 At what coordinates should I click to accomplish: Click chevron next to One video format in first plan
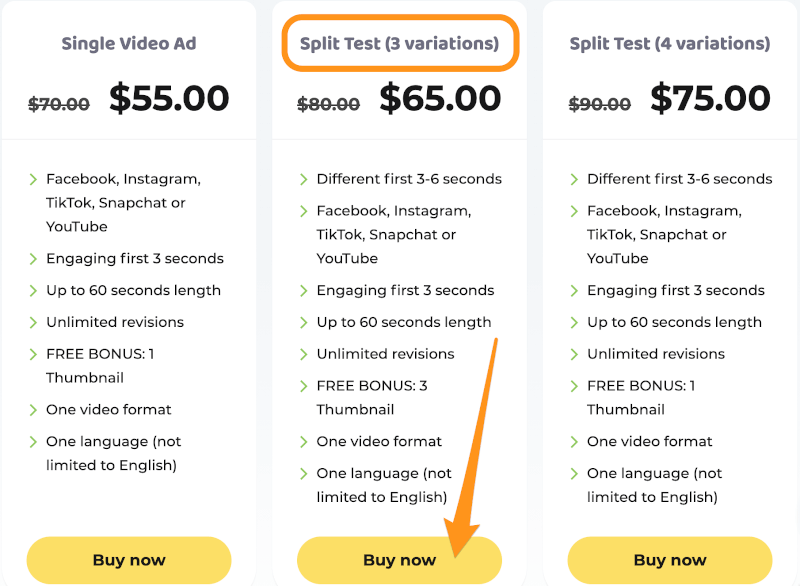tap(33, 410)
